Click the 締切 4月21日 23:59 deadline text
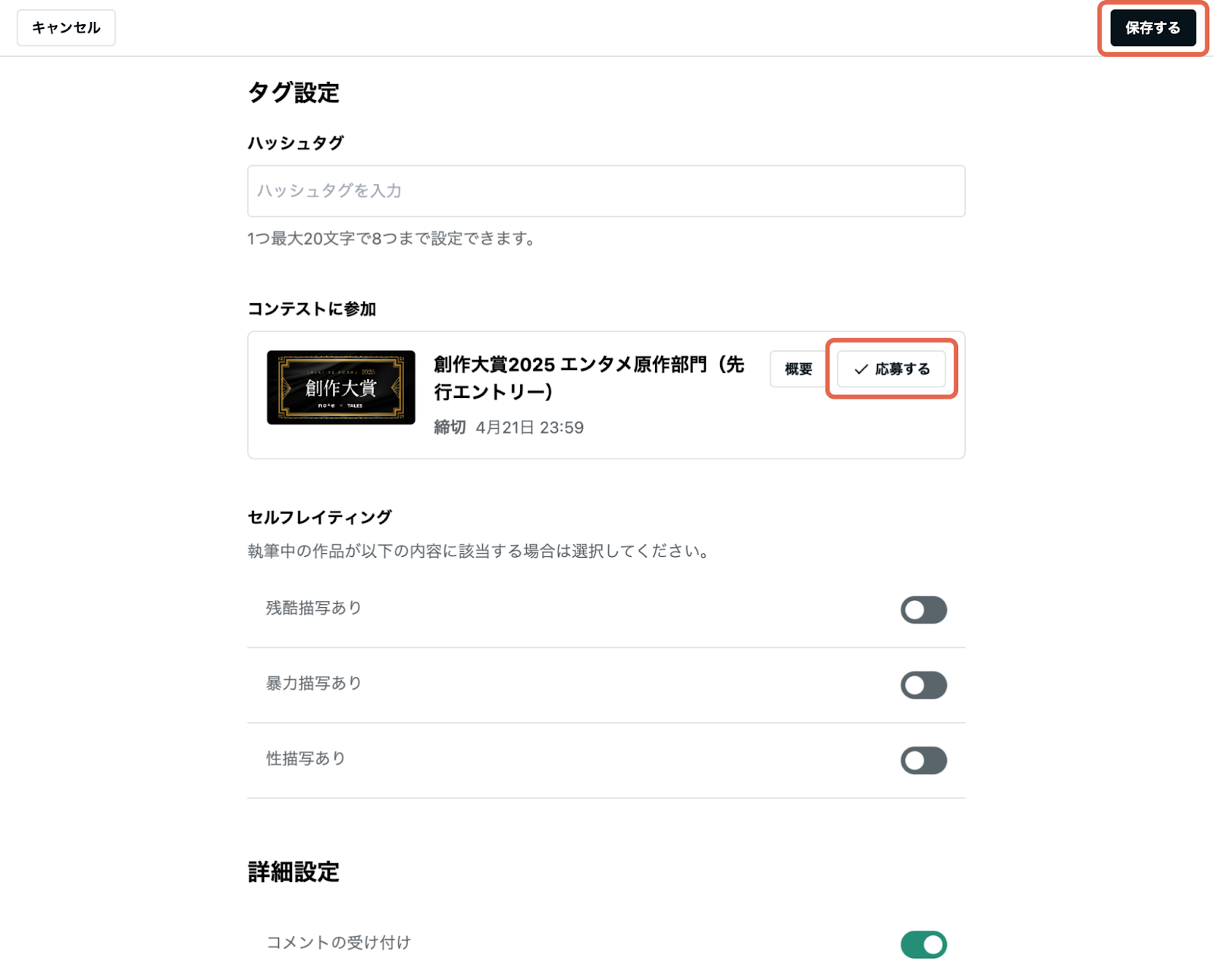Viewport: 1213px width, 980px height. [x=509, y=427]
